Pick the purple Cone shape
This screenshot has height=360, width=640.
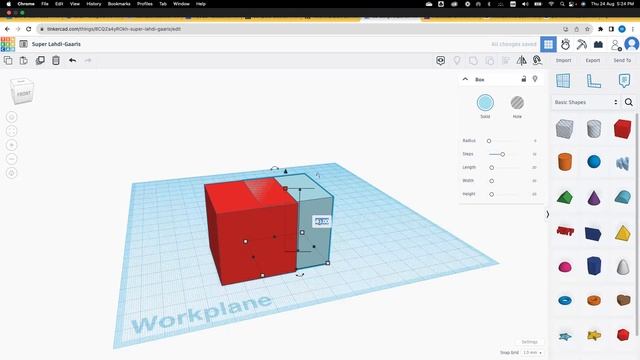[x=594, y=198]
